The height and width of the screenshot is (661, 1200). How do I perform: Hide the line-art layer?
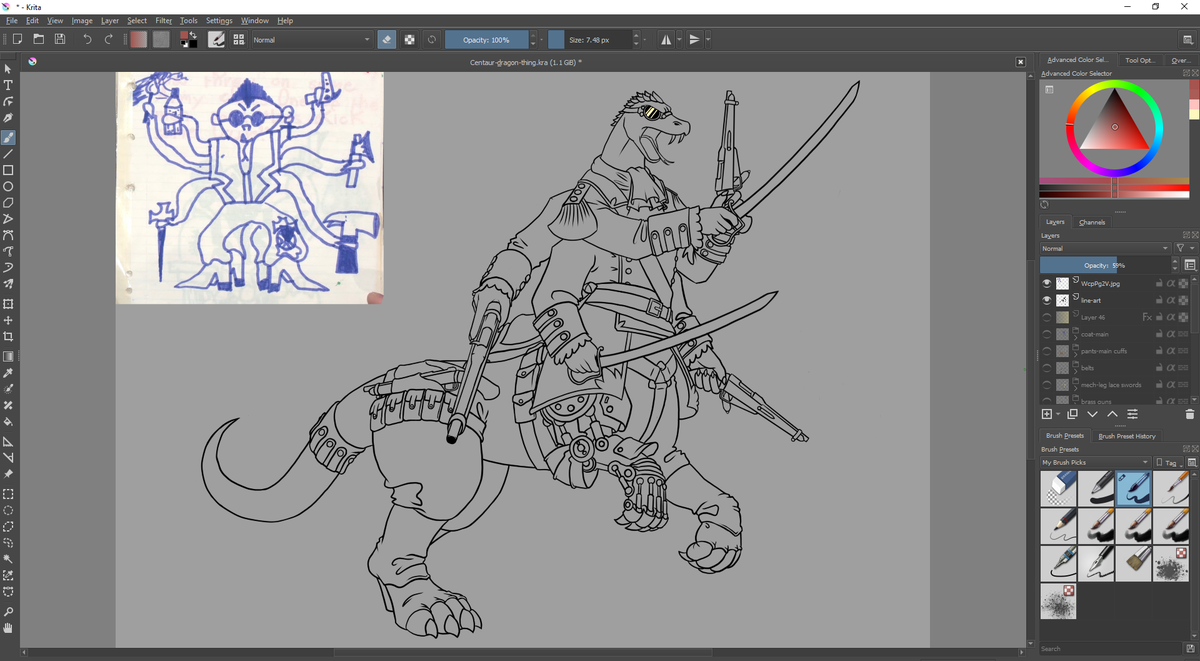click(x=1047, y=300)
